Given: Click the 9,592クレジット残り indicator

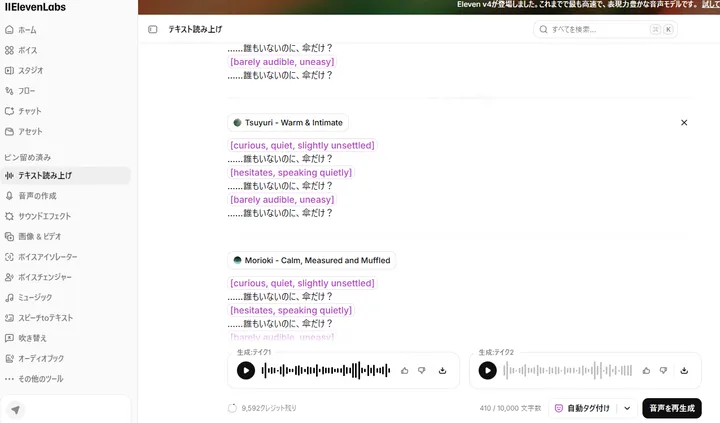Looking at the screenshot, I should 263,408.
